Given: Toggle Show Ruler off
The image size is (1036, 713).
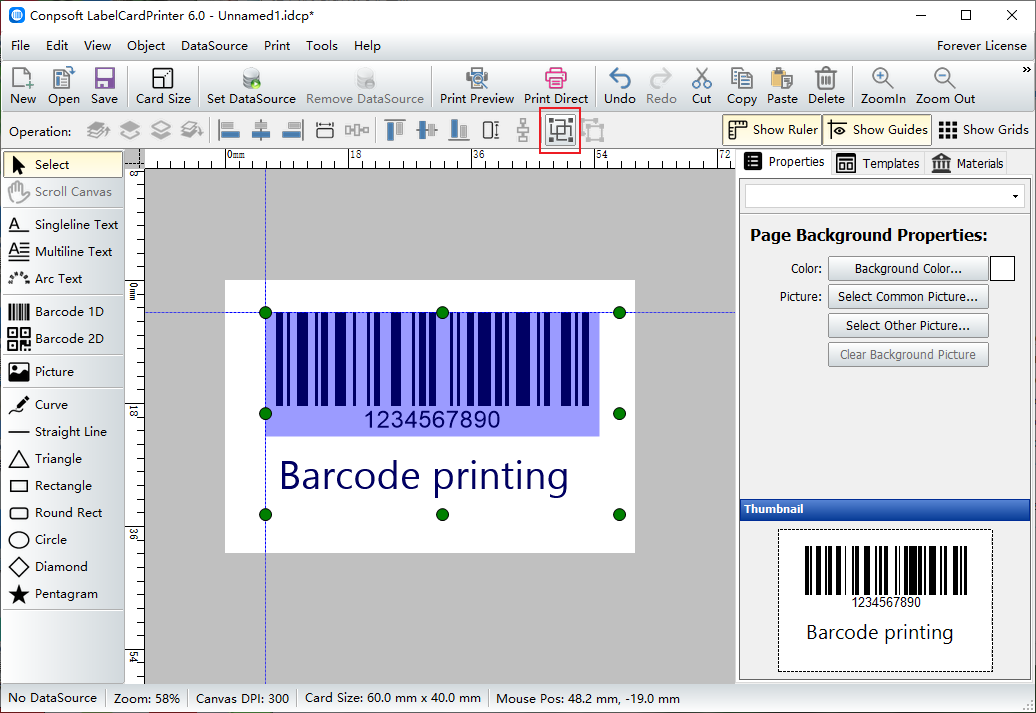Looking at the screenshot, I should point(772,130).
